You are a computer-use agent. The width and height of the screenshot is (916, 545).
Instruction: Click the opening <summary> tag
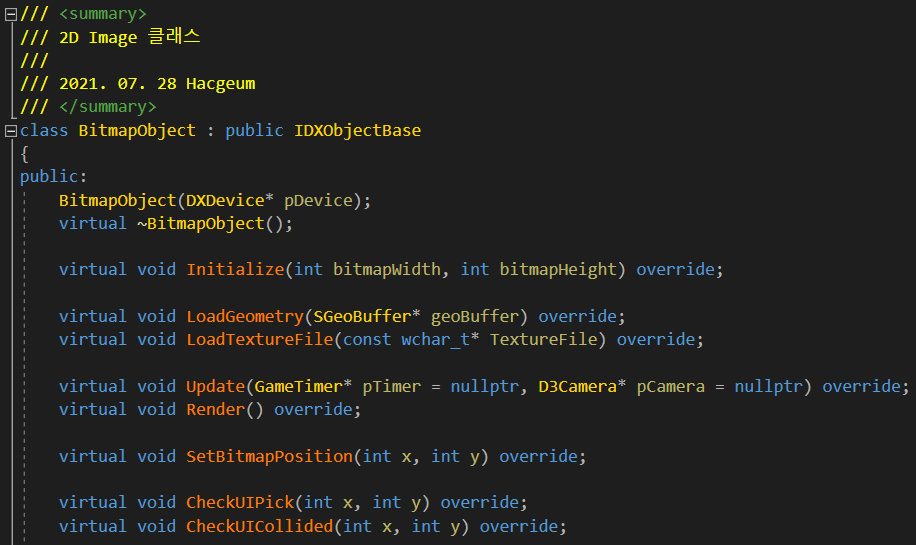click(103, 13)
